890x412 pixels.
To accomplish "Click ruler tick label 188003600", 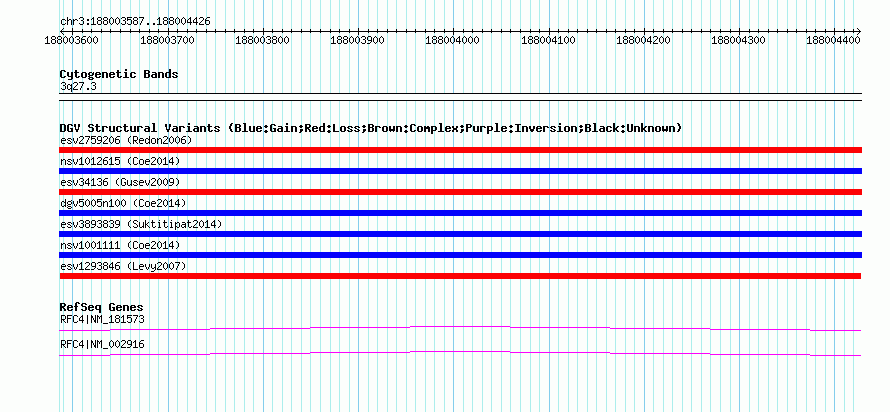I will coord(72,40).
